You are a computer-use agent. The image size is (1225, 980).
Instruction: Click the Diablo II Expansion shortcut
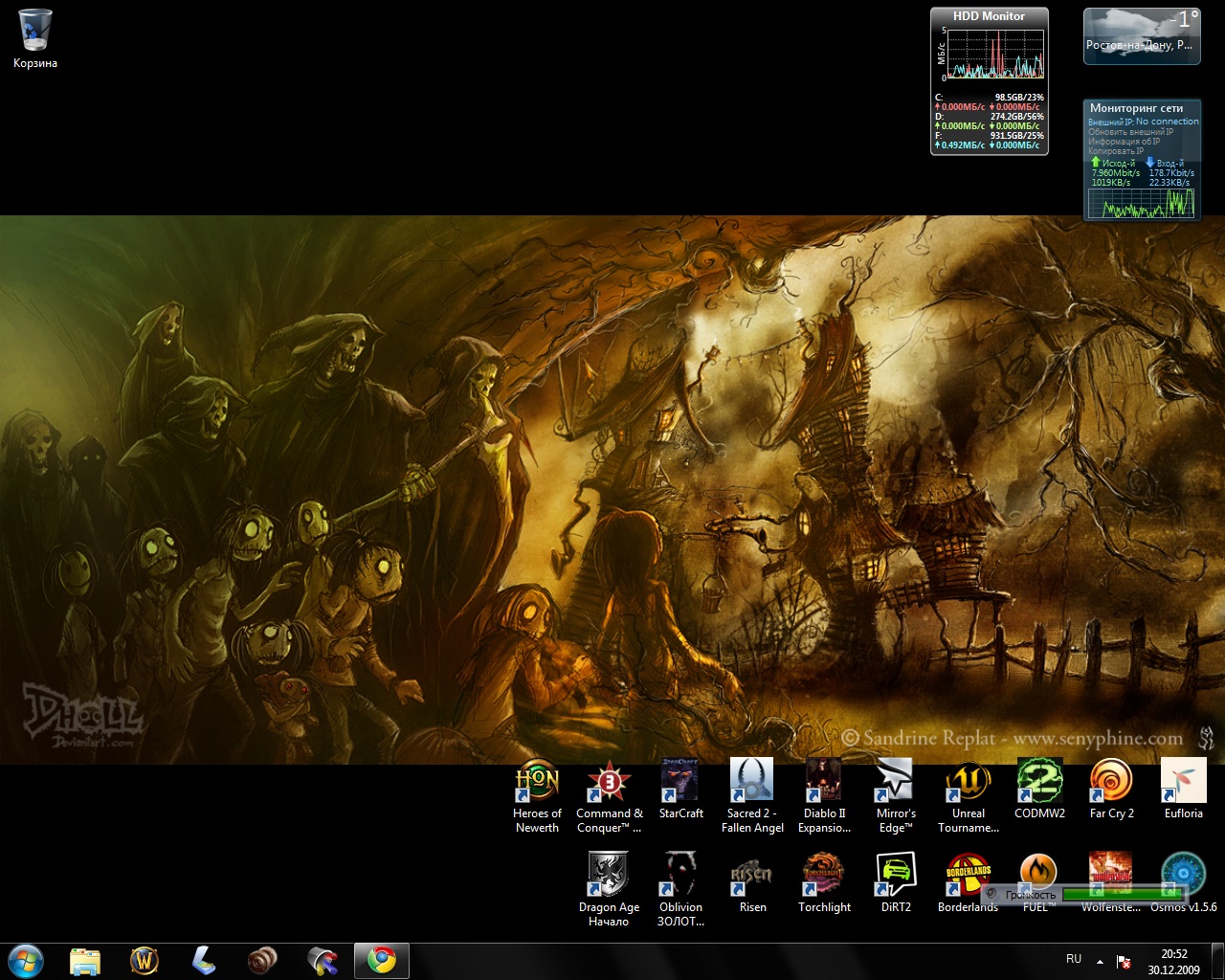pos(824,796)
